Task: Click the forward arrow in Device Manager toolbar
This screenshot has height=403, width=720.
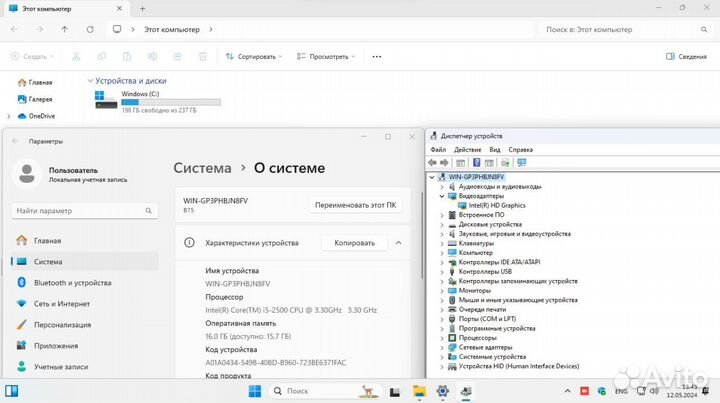Action: (x=444, y=162)
